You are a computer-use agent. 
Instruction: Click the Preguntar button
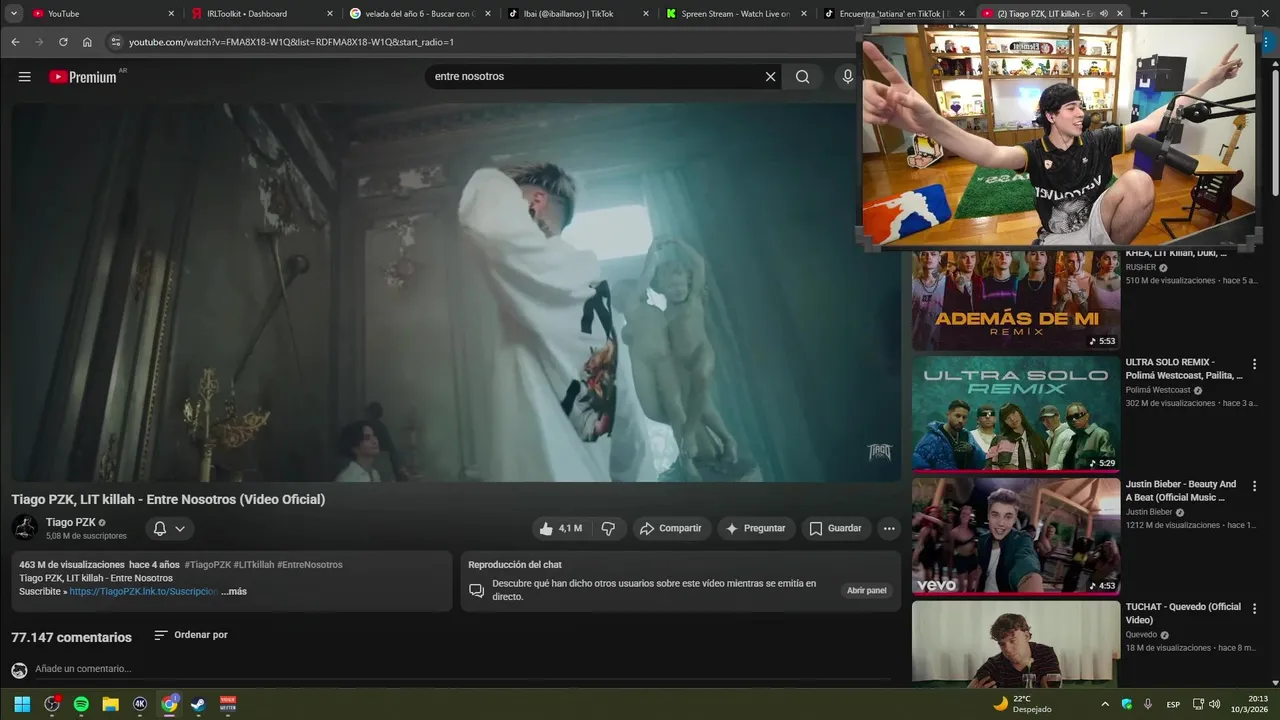pos(755,528)
